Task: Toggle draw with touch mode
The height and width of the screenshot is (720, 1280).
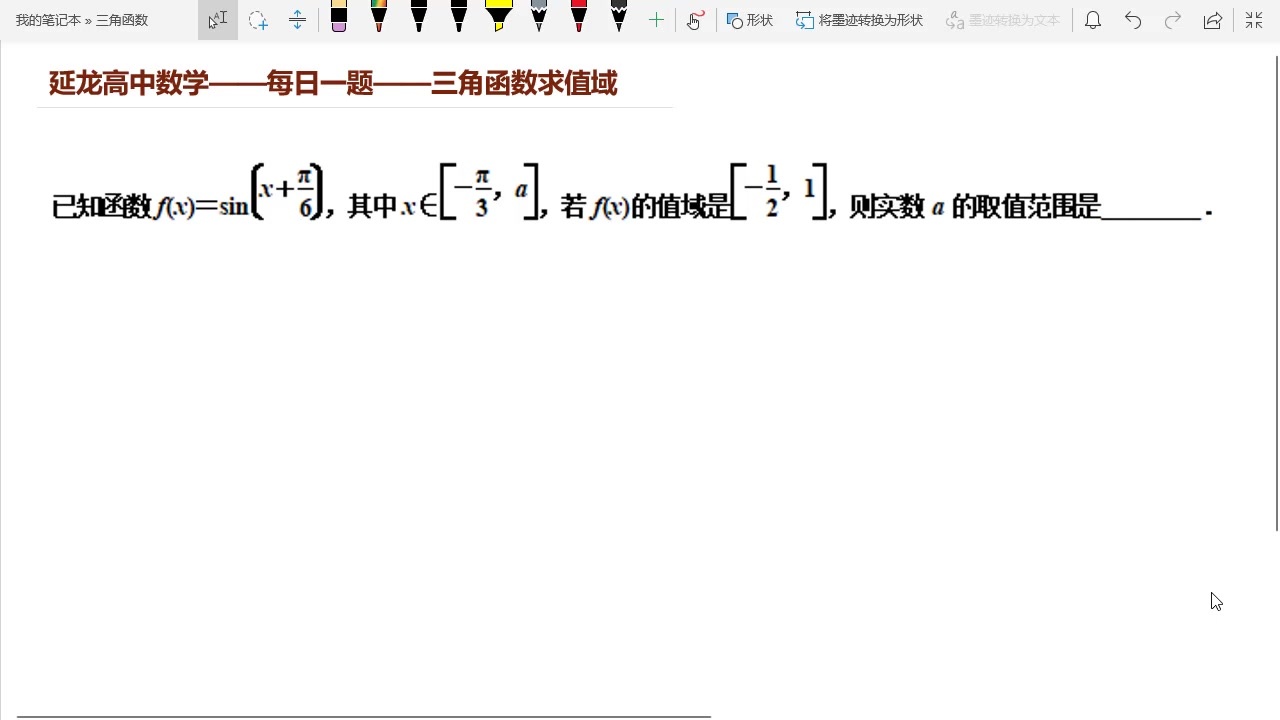Action: (696, 20)
